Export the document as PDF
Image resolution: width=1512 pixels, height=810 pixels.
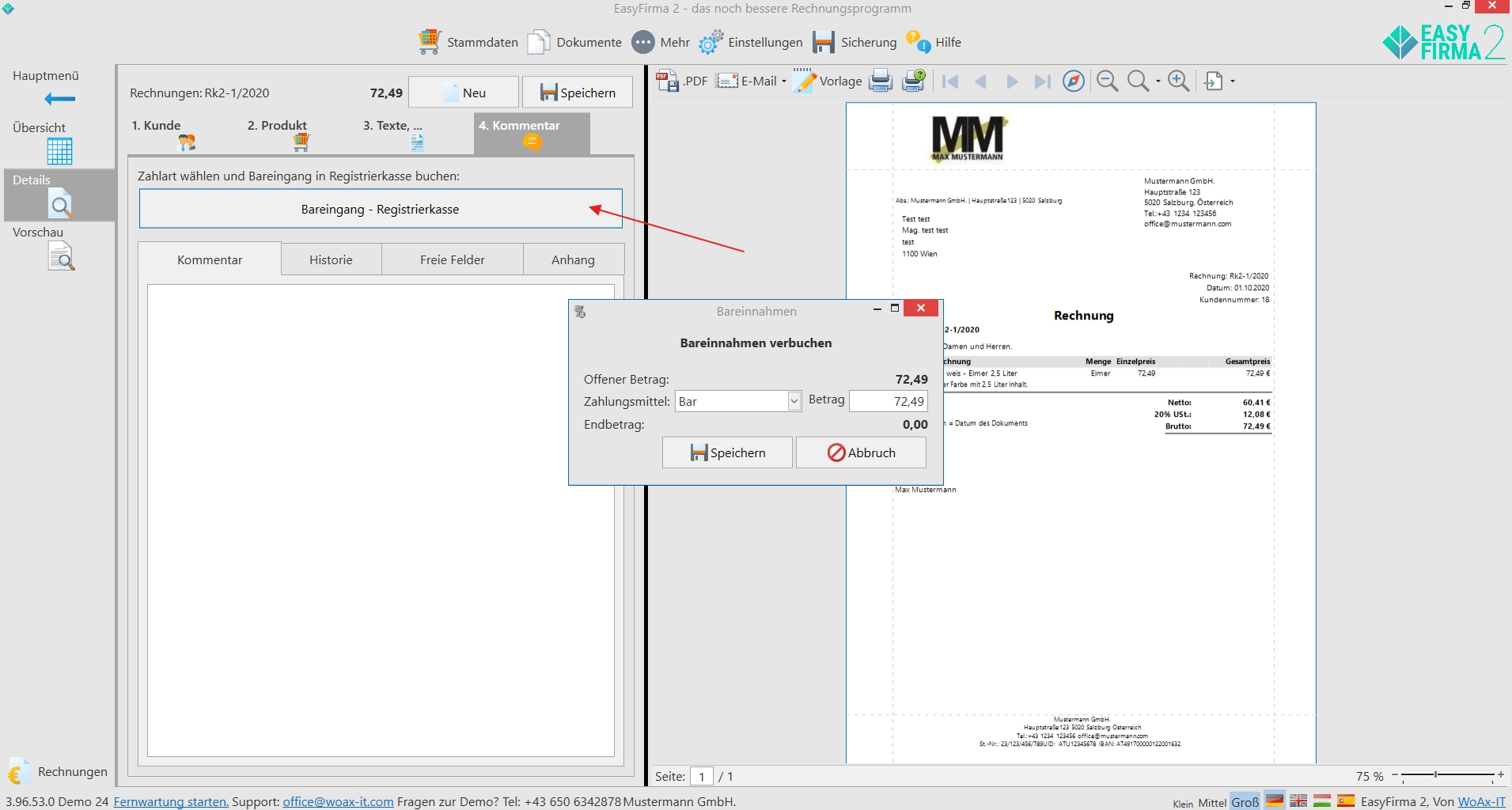(682, 81)
